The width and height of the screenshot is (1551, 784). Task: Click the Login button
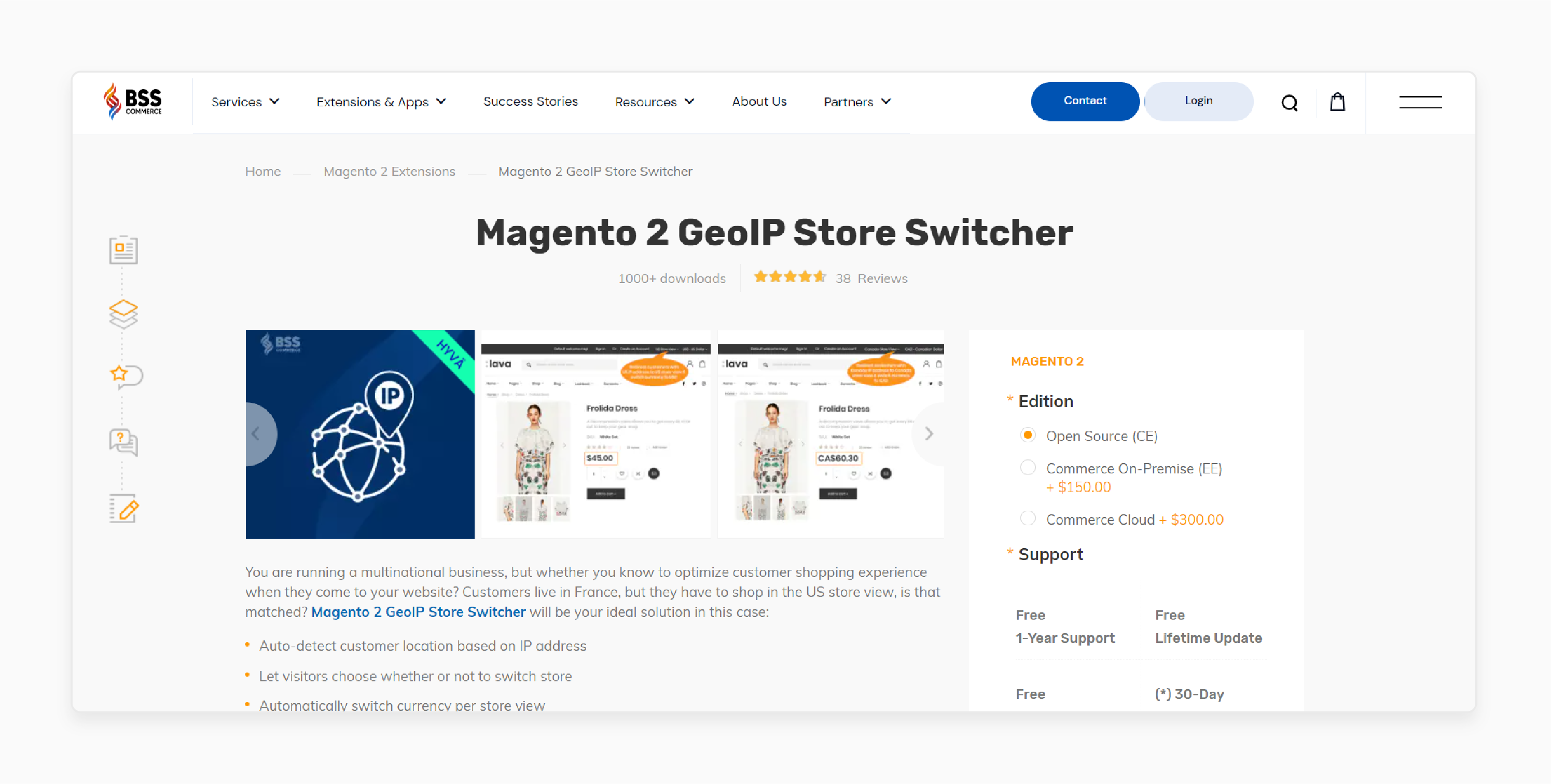click(x=1199, y=101)
